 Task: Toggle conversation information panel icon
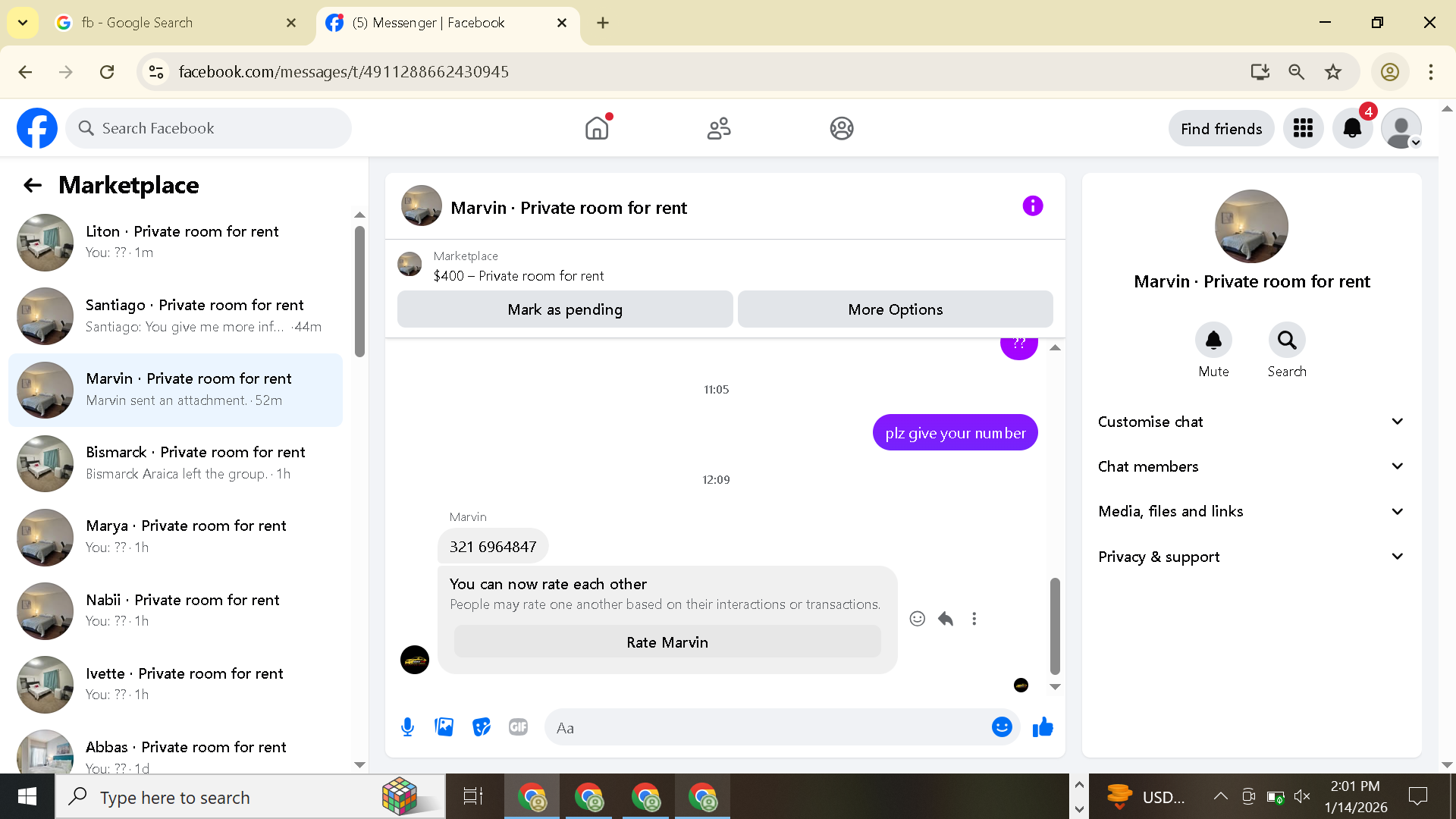1032,206
